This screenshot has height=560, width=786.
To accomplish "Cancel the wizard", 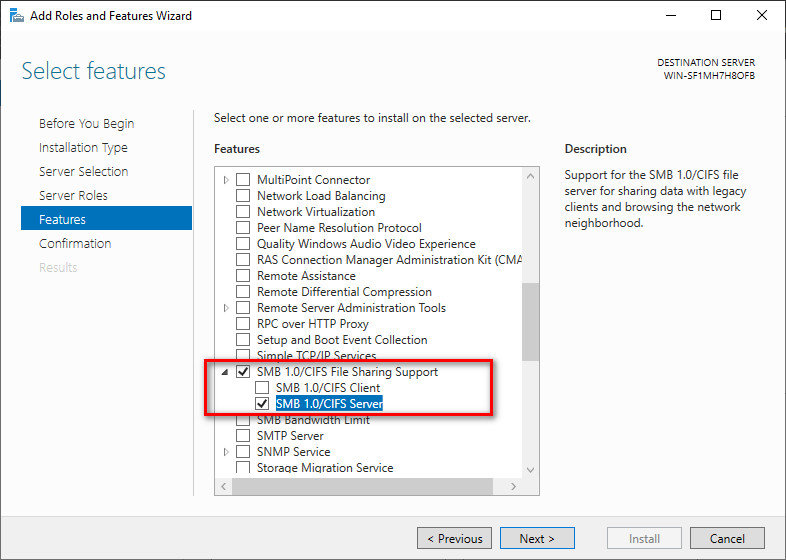I will click(727, 539).
